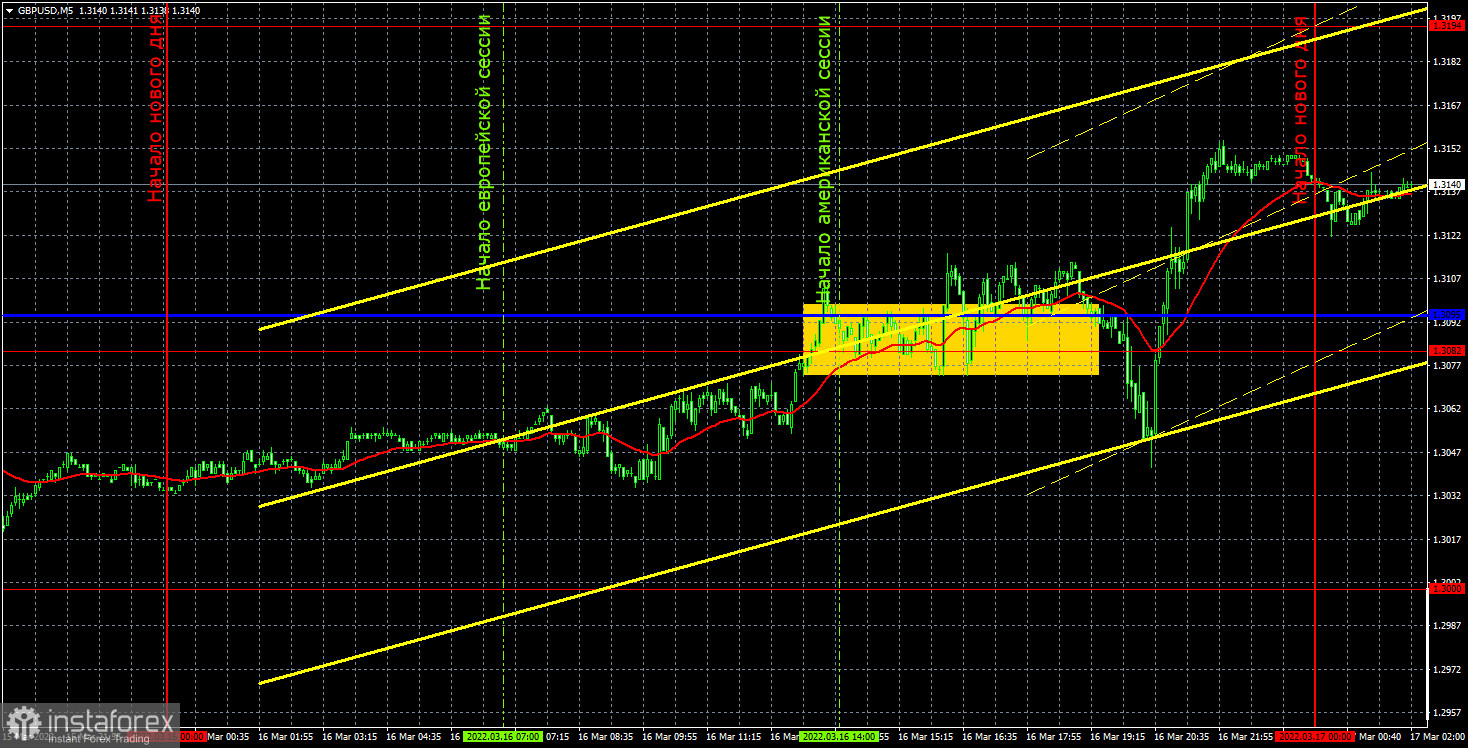Click the green time marker 2022.03.16 14:00
Viewport: 1468px width, 748px height.
pyautogui.click(x=839, y=736)
